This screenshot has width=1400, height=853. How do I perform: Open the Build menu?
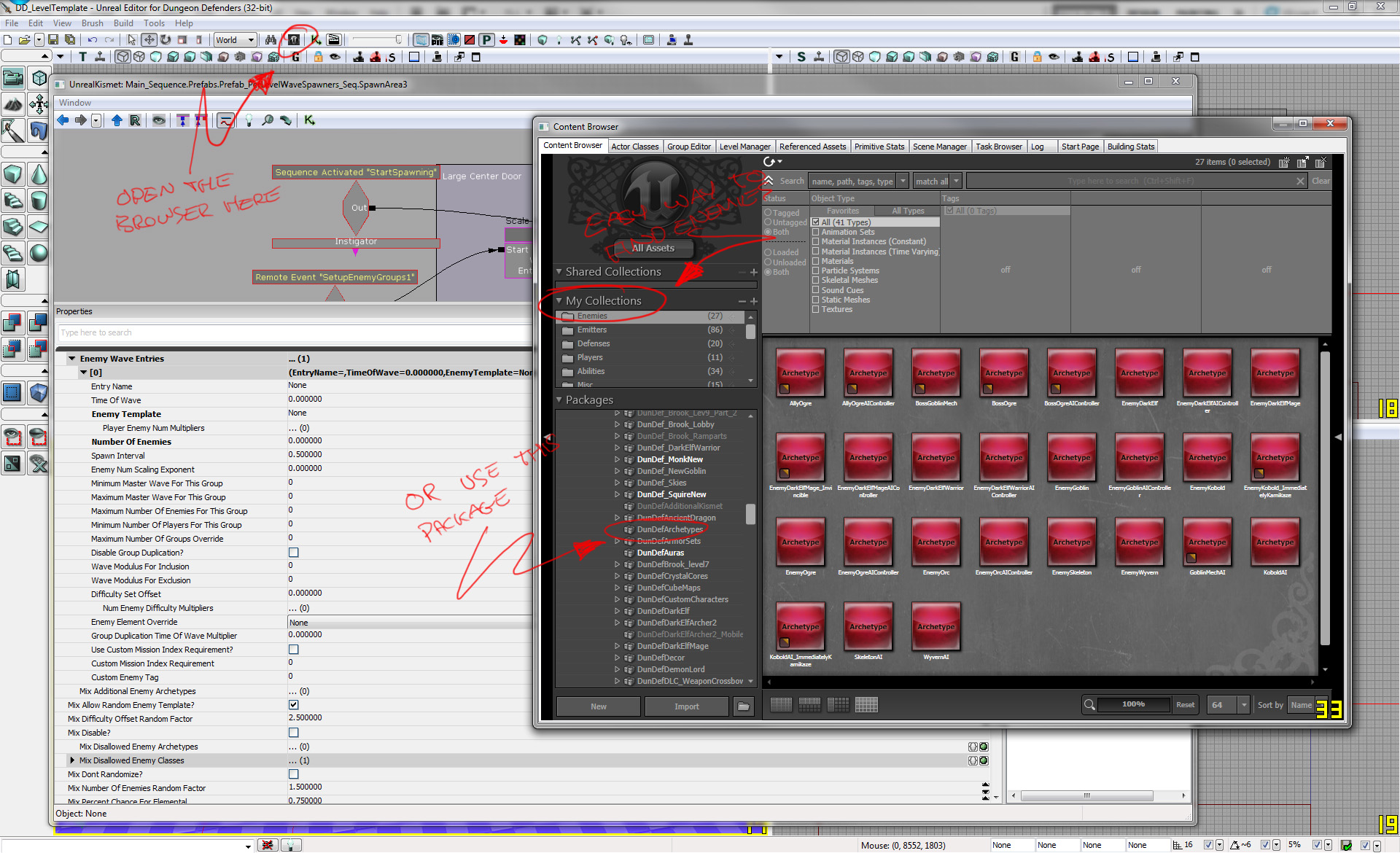pos(123,23)
